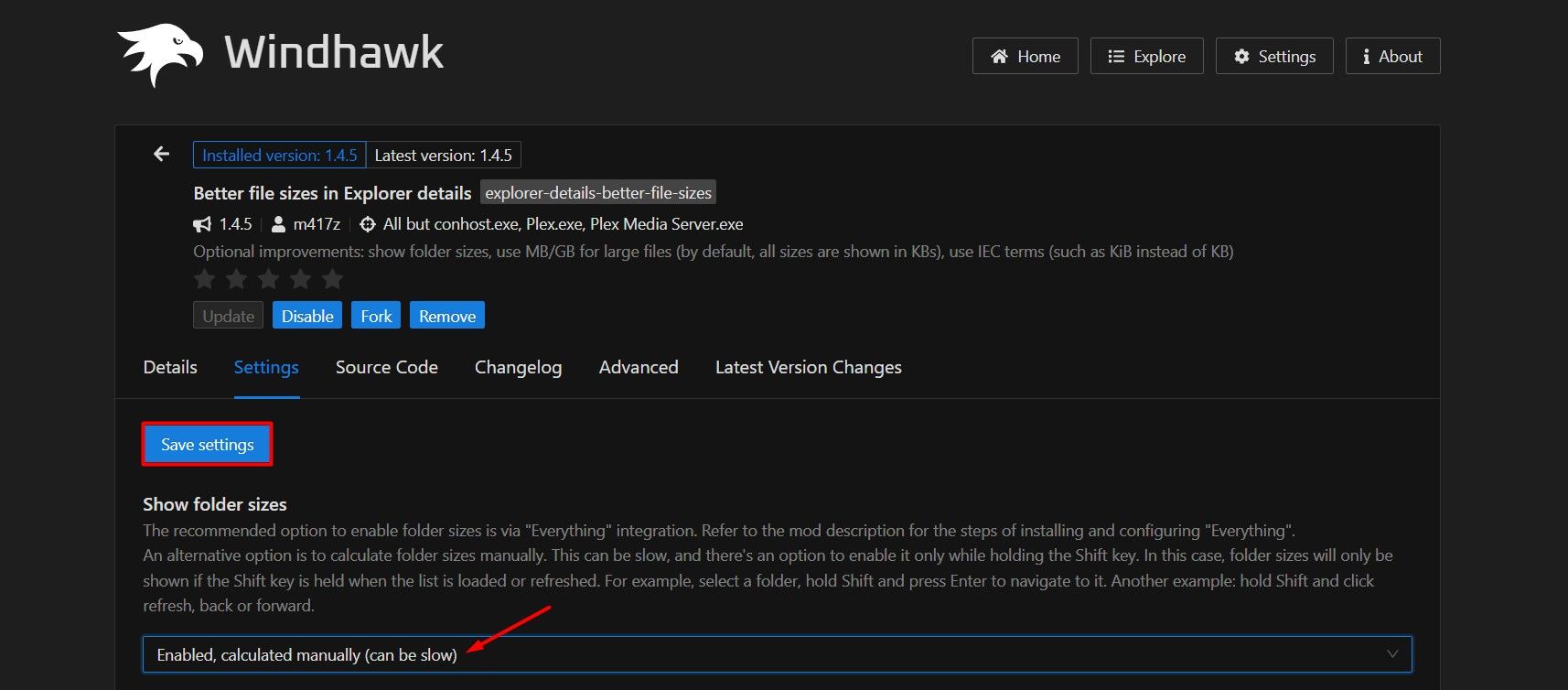
Task: Rate the mod three stars
Action: coord(269,278)
